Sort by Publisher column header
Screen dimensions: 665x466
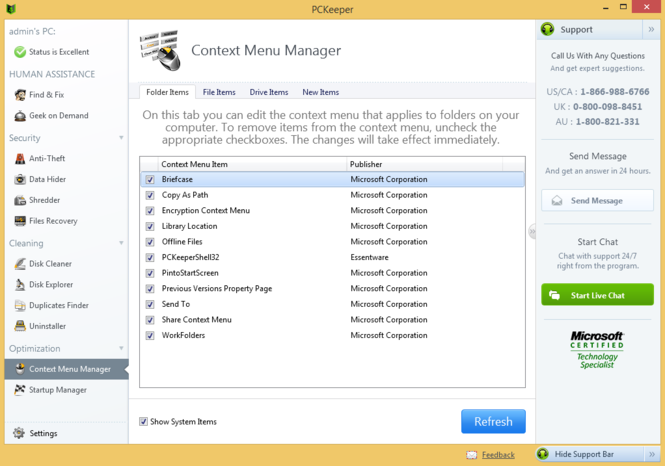[x=424, y=164]
